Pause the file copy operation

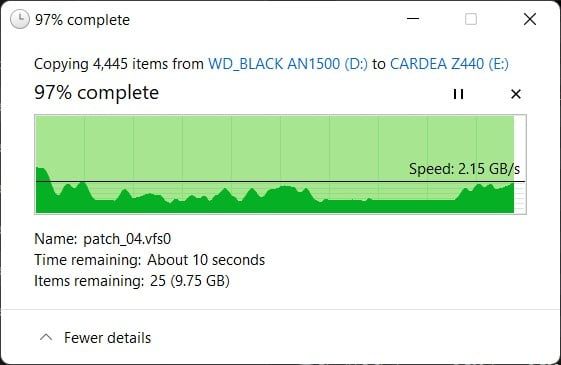[458, 94]
